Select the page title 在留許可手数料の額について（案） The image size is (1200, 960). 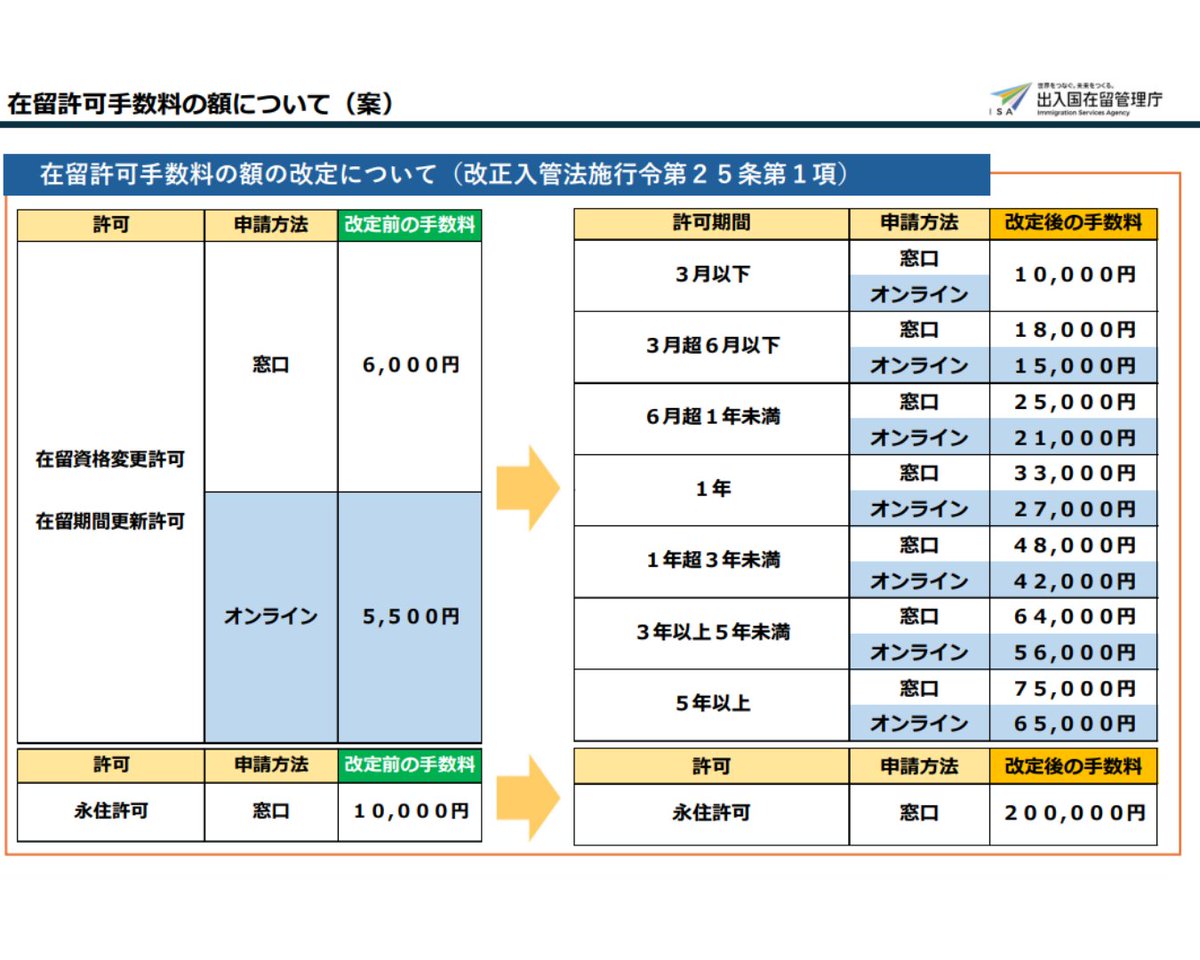click(x=200, y=103)
